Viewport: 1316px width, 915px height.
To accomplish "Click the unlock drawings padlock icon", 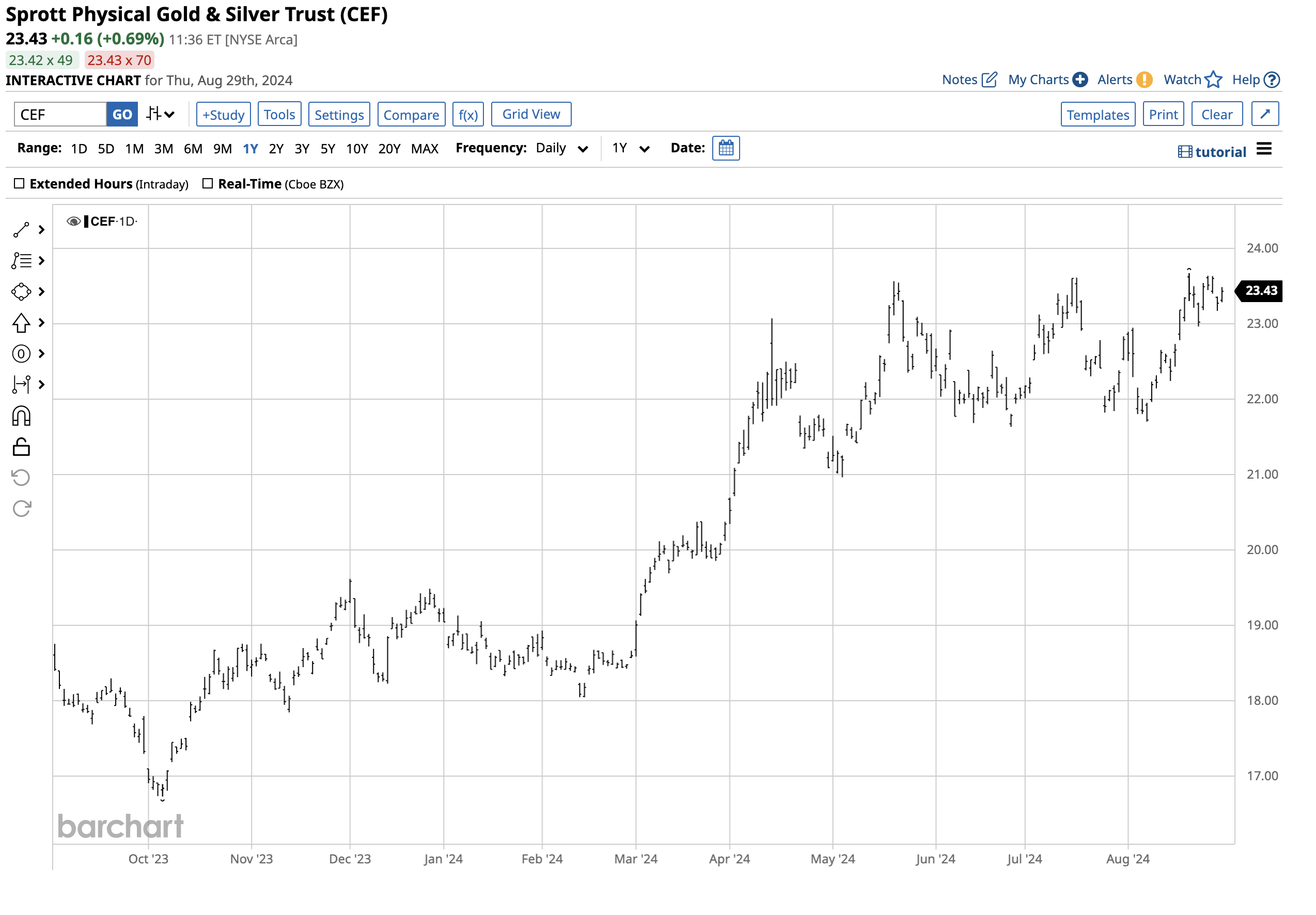I will [x=21, y=447].
